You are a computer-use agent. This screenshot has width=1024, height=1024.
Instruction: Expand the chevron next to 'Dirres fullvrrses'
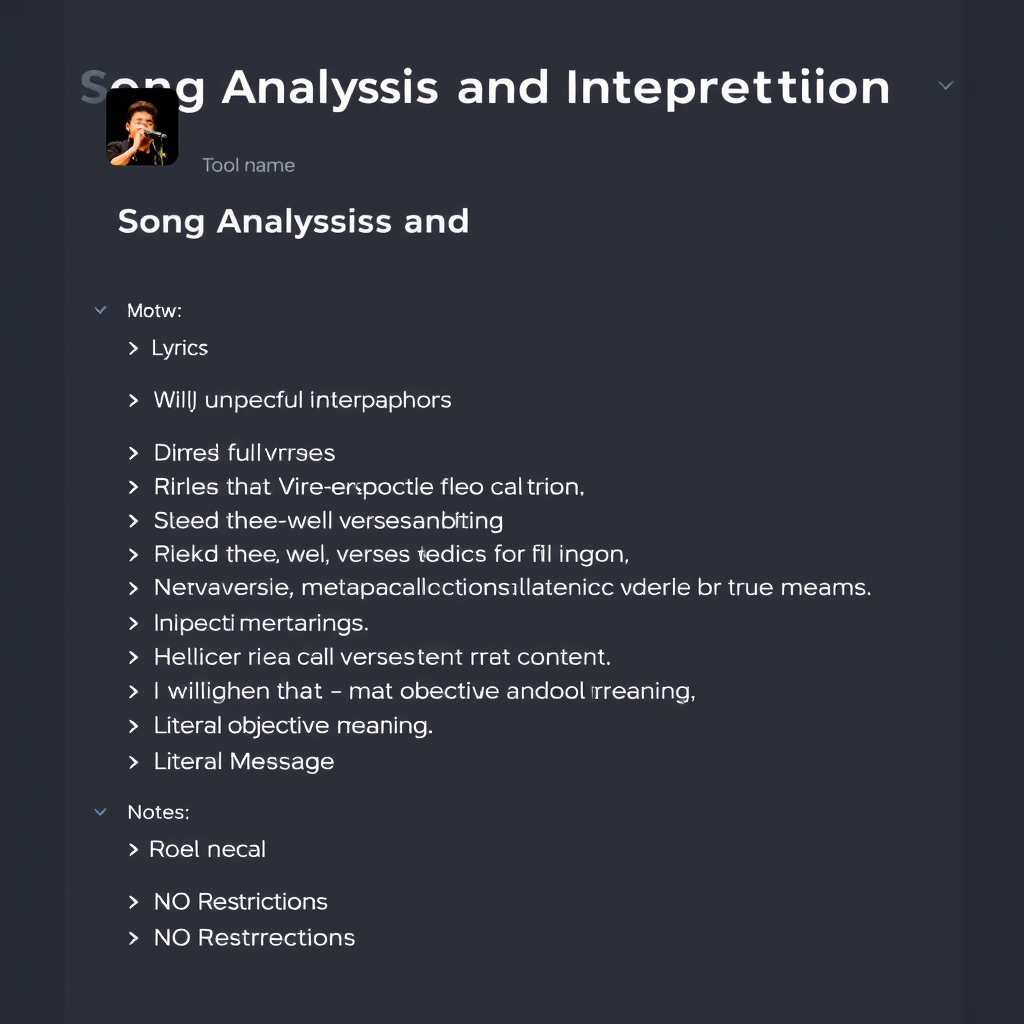click(x=136, y=452)
